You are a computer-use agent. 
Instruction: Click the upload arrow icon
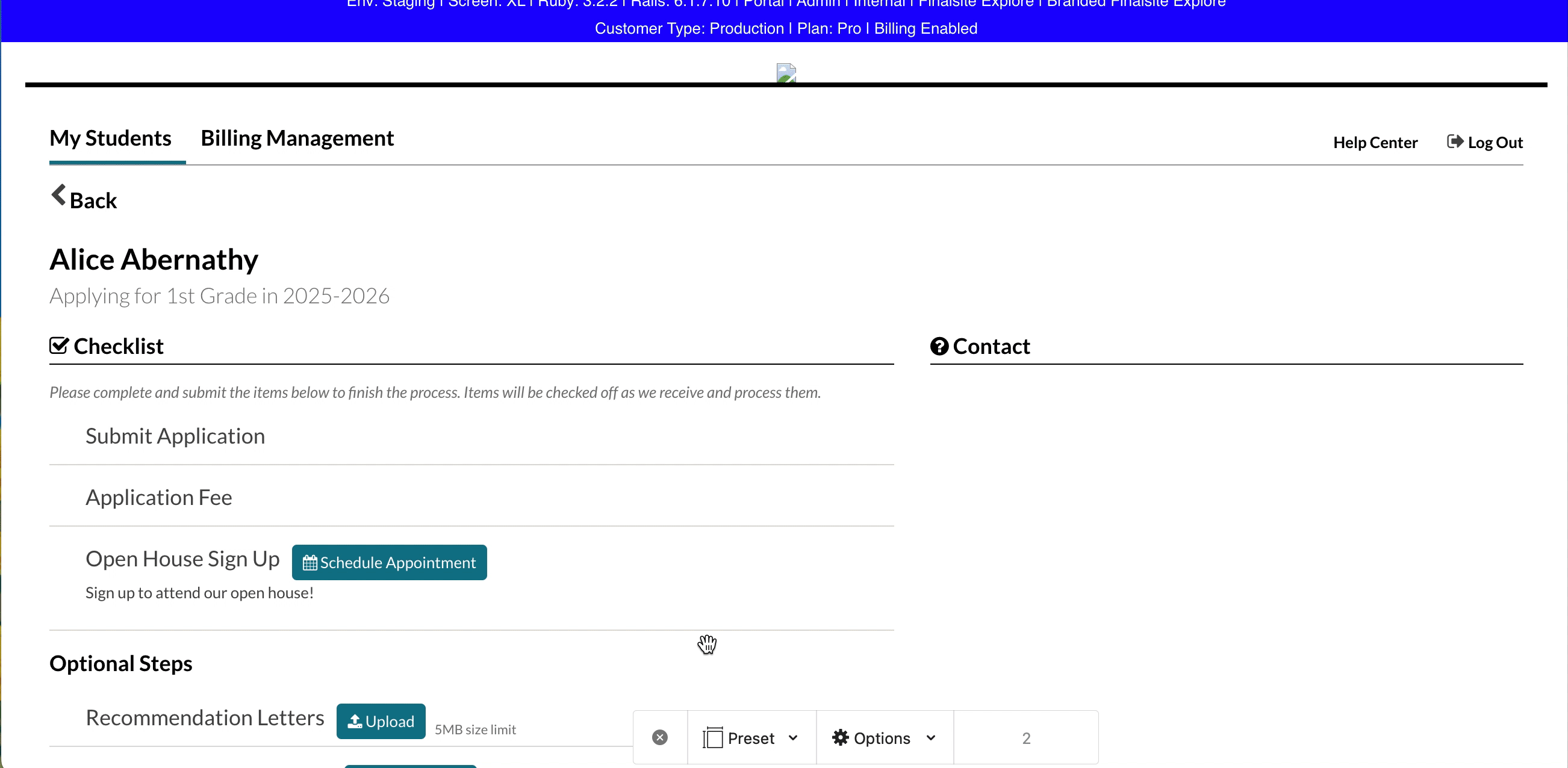click(x=354, y=721)
